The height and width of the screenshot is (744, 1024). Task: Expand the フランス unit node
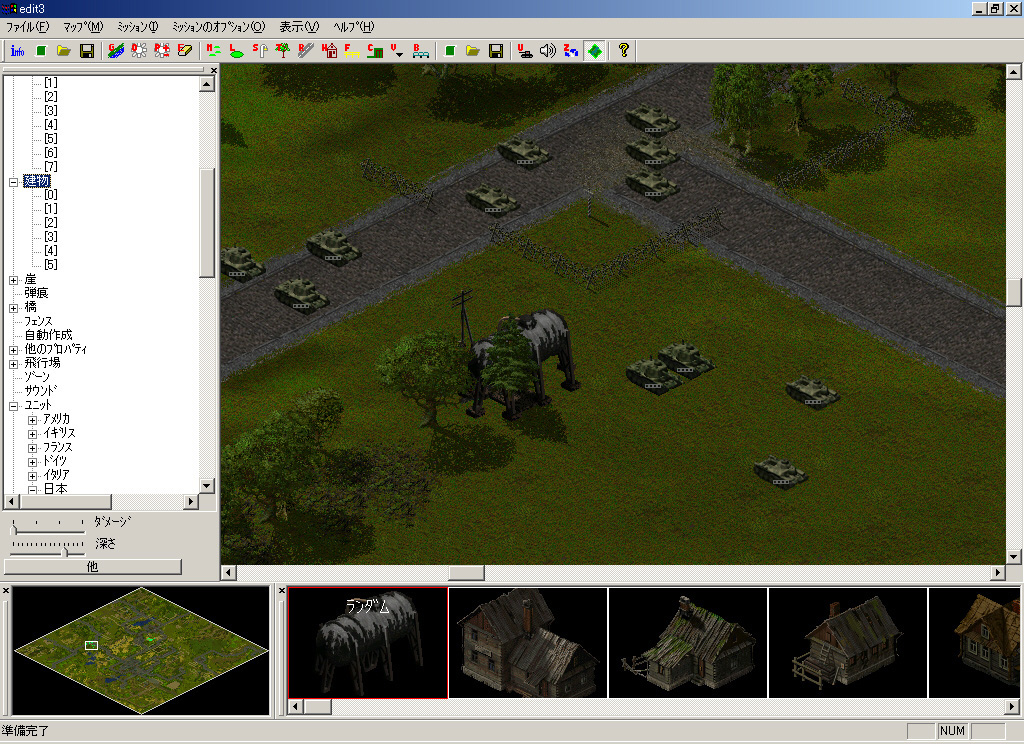tap(32, 448)
